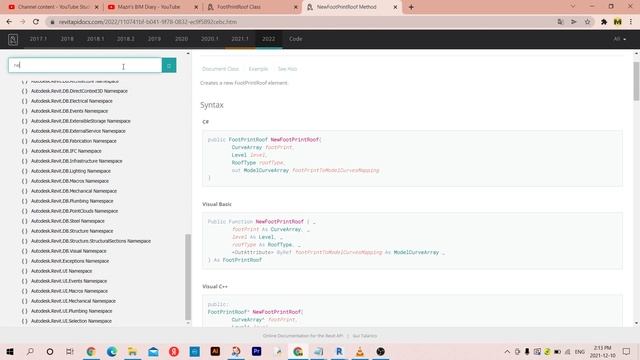Open Windows taskbar search
Screen dimensions: 640x360
click(30, 351)
